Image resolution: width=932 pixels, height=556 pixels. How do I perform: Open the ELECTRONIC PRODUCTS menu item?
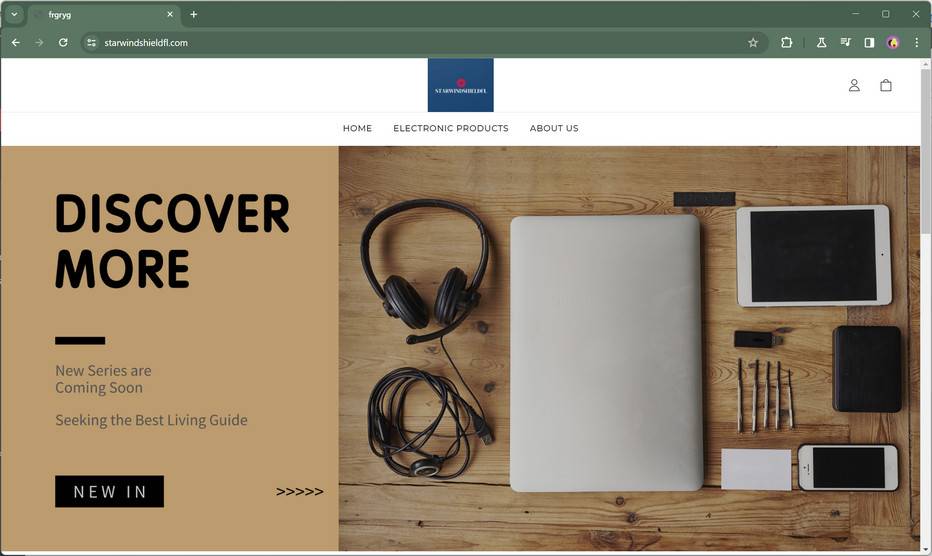(451, 128)
